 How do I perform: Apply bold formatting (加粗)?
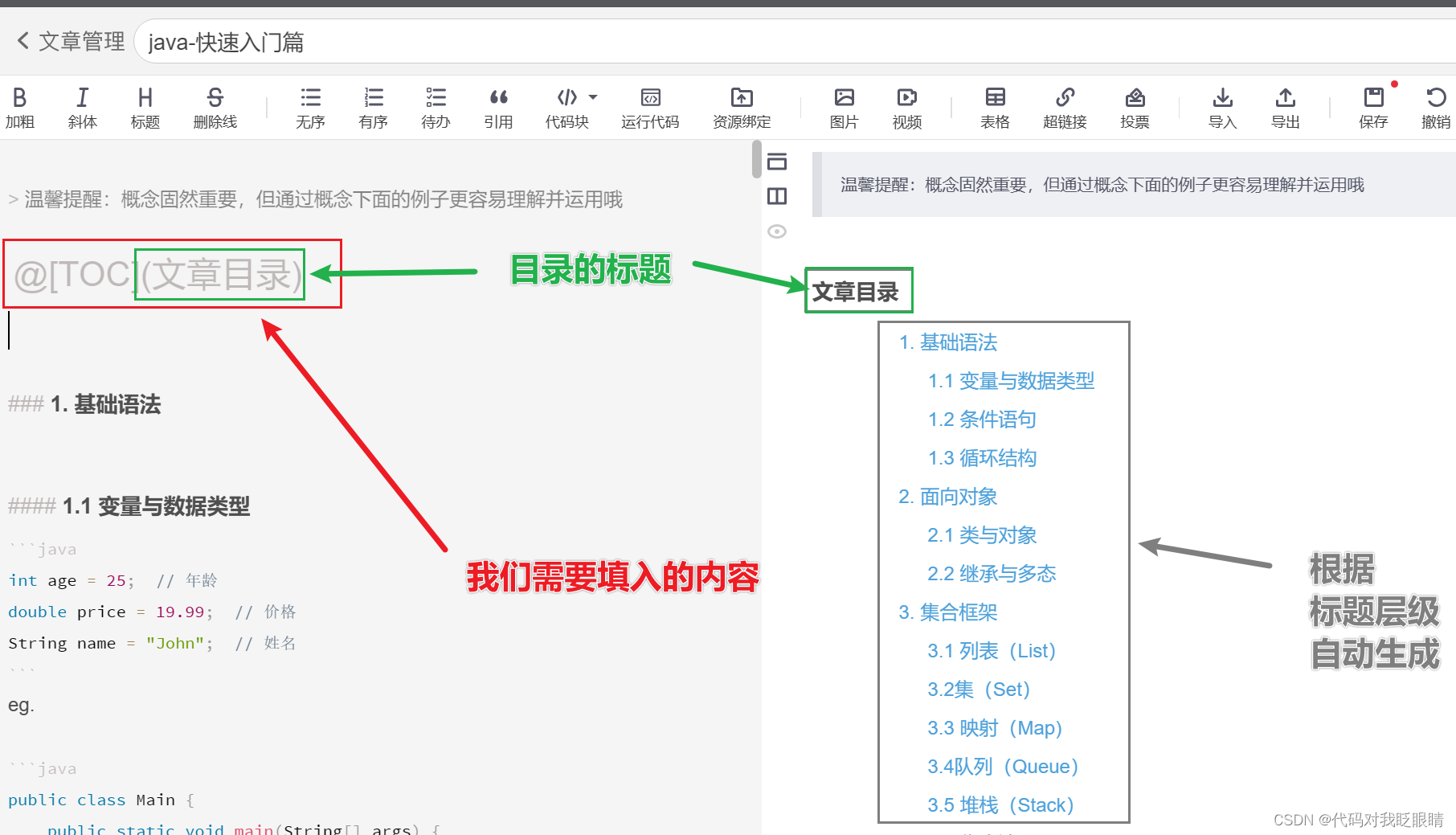(x=20, y=108)
